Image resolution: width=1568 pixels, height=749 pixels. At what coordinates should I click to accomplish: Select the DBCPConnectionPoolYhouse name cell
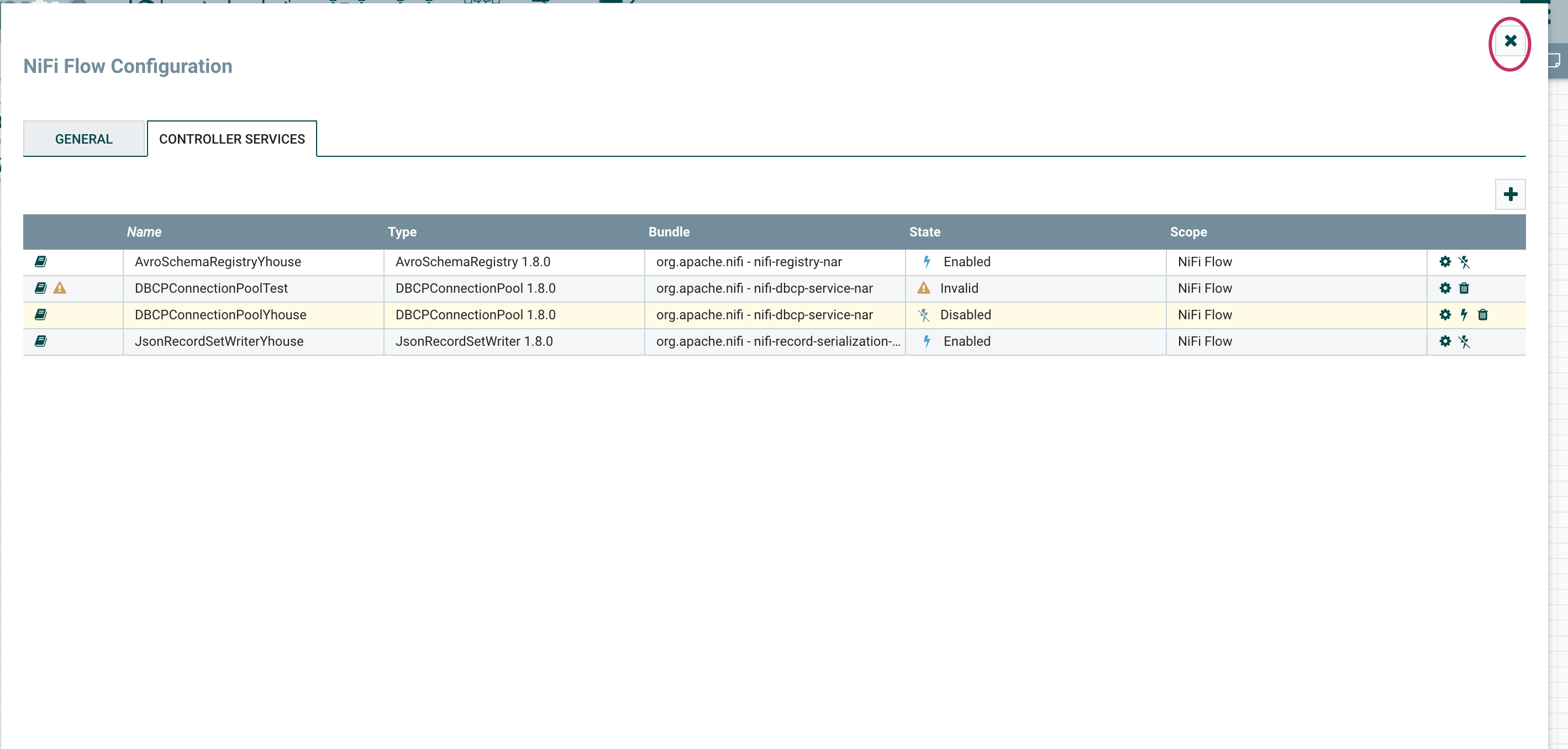click(x=253, y=314)
